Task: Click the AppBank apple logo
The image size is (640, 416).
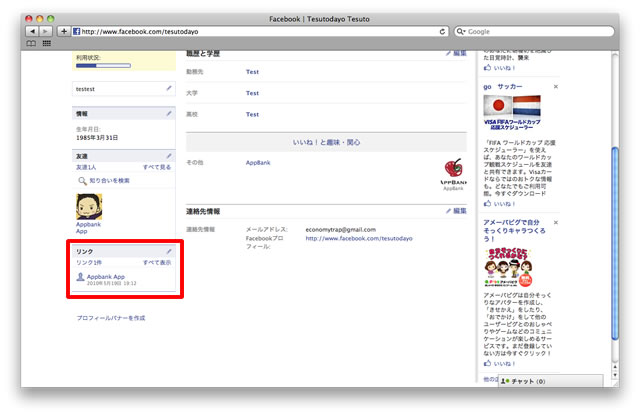Action: pos(453,168)
